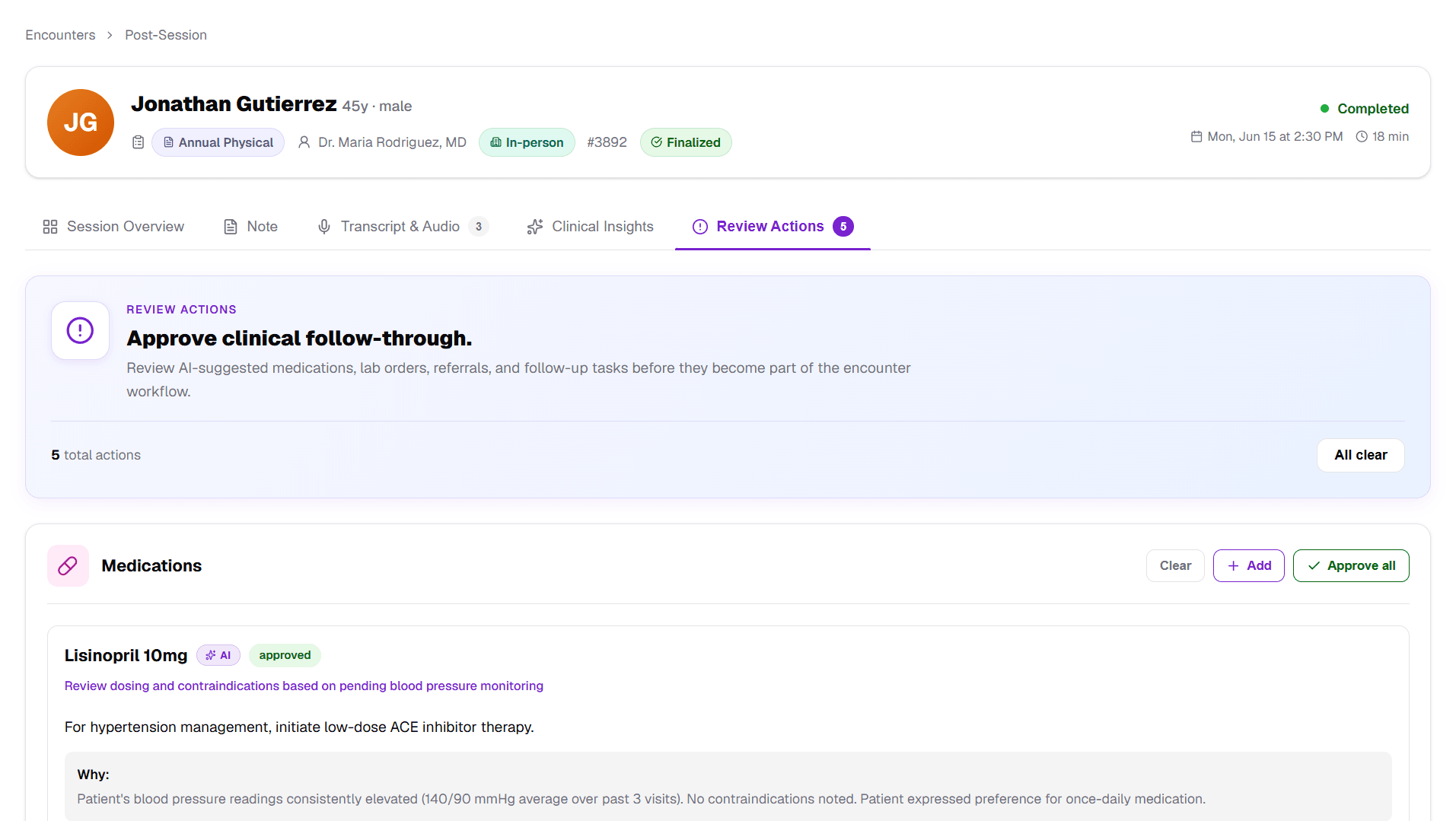The height and width of the screenshot is (821, 1456).
Task: Click the 5 total actions text
Action: [x=96, y=455]
